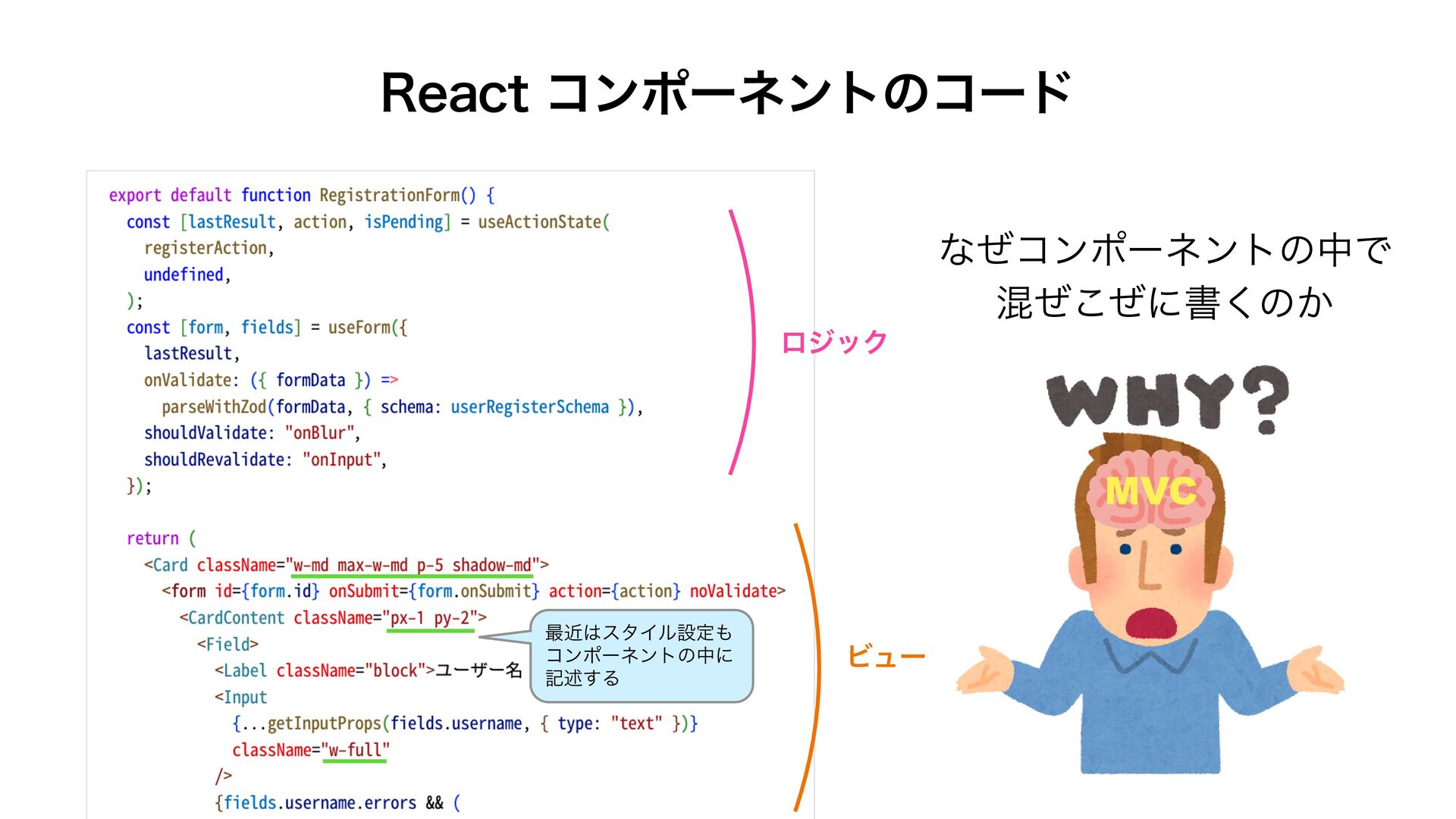Click the "return (" code line
Image resolution: width=1456 pixels, height=819 pixels.
161,538
